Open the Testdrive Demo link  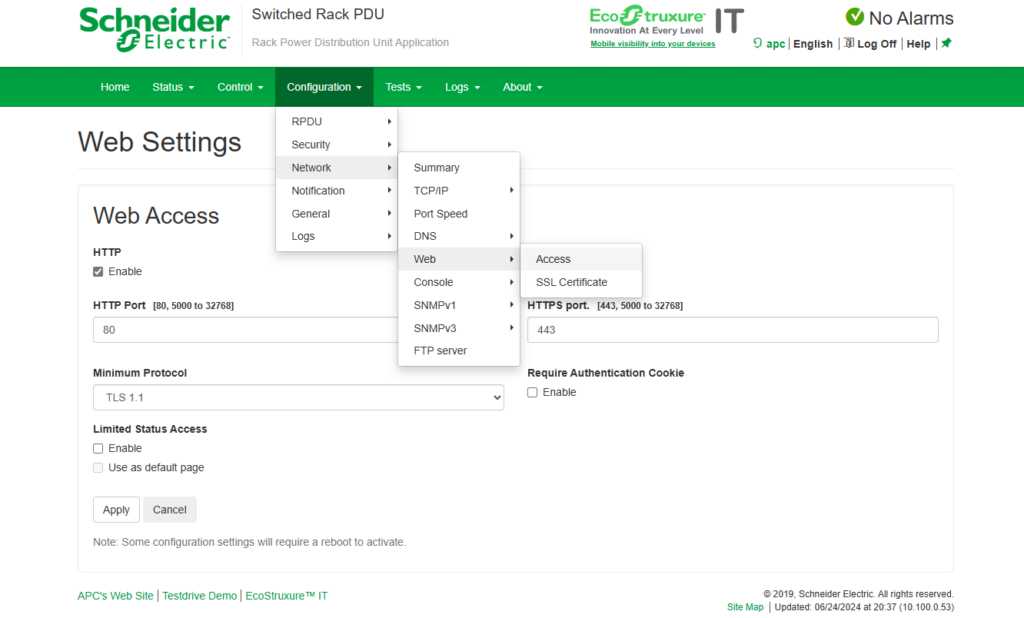click(199, 595)
